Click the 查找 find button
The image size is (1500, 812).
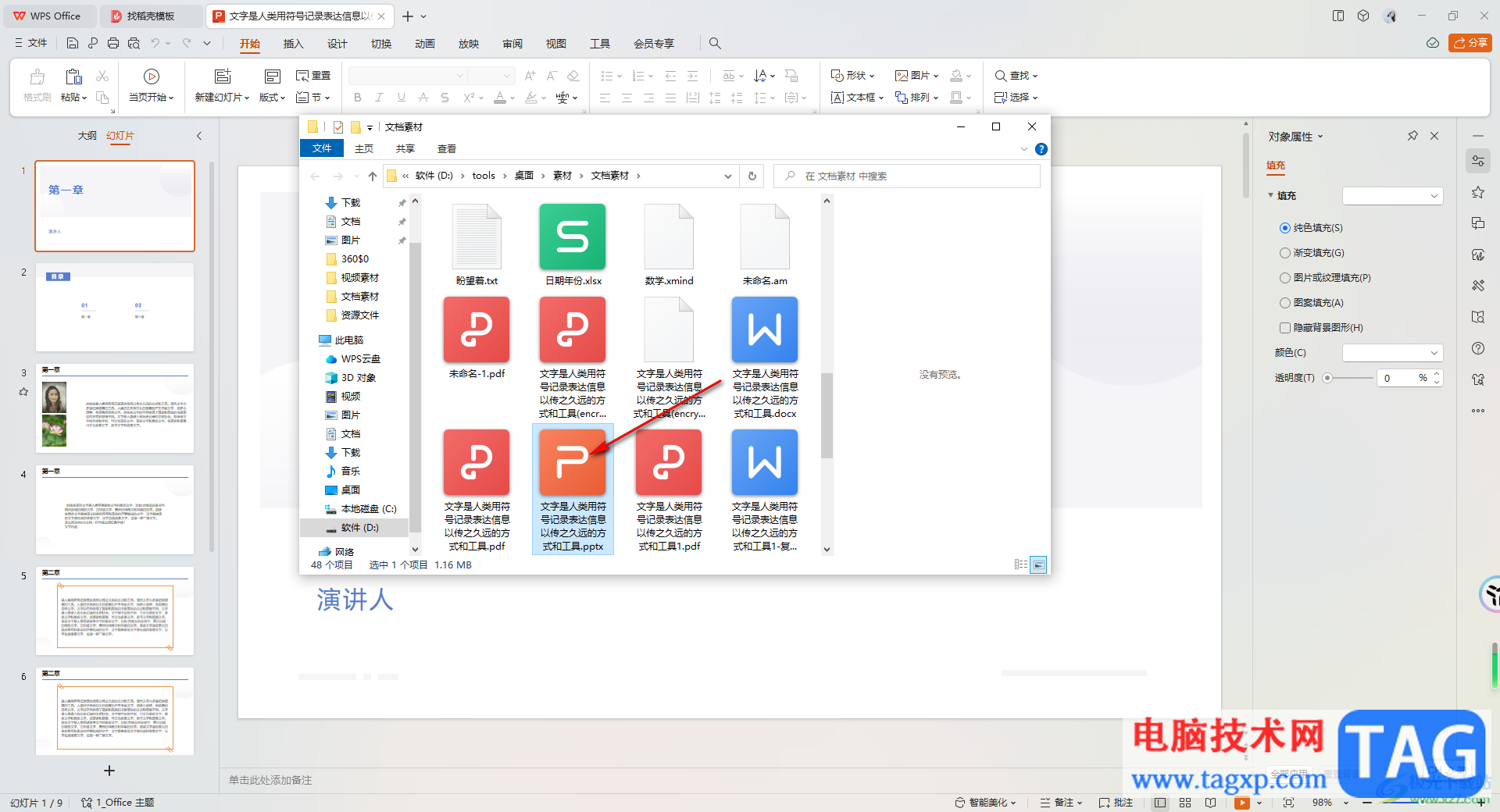click(1016, 76)
